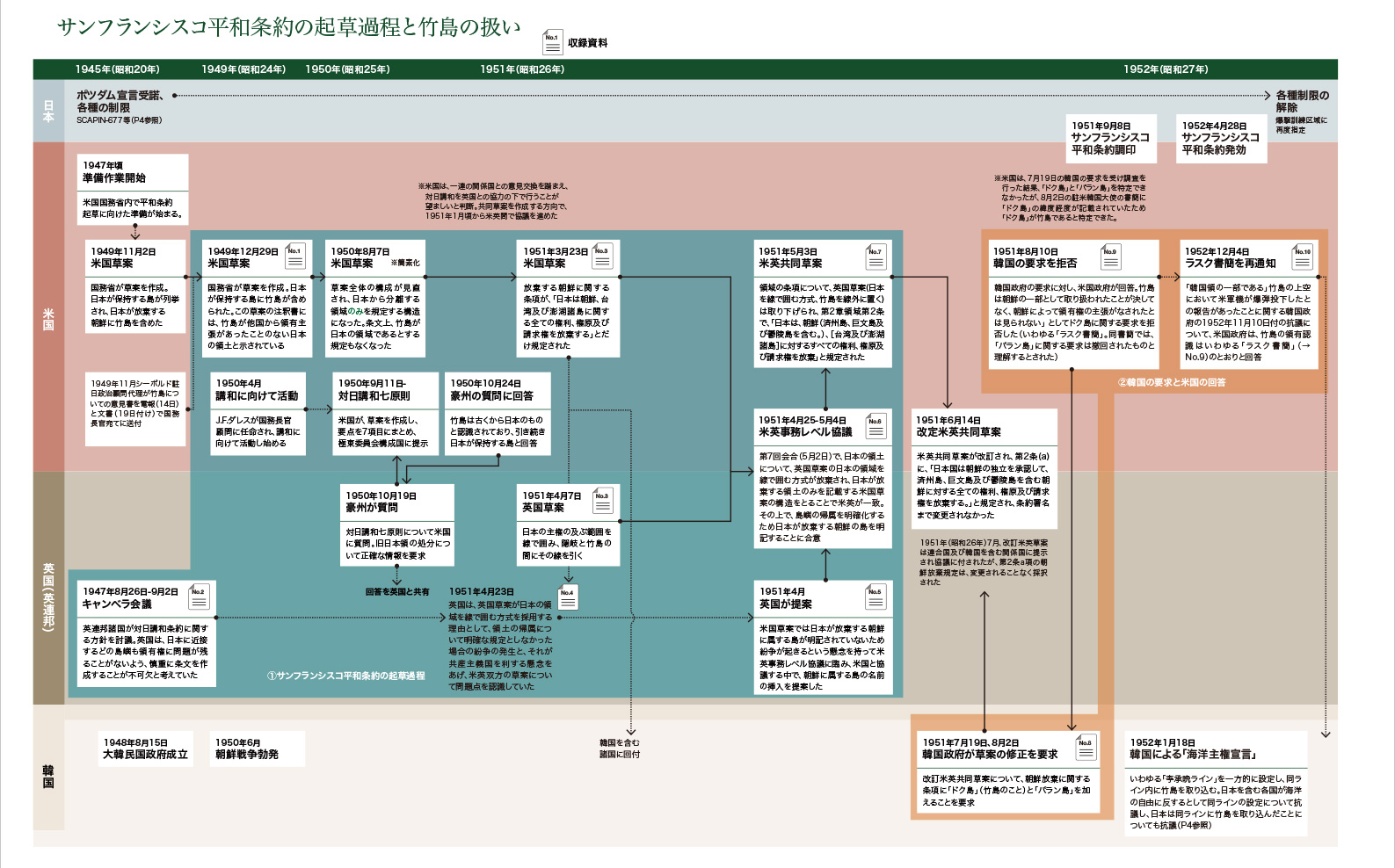Open document icon in 1951年4月7日 英国草案 box
Image resolution: width=1395 pixels, height=868 pixels.
602,501
